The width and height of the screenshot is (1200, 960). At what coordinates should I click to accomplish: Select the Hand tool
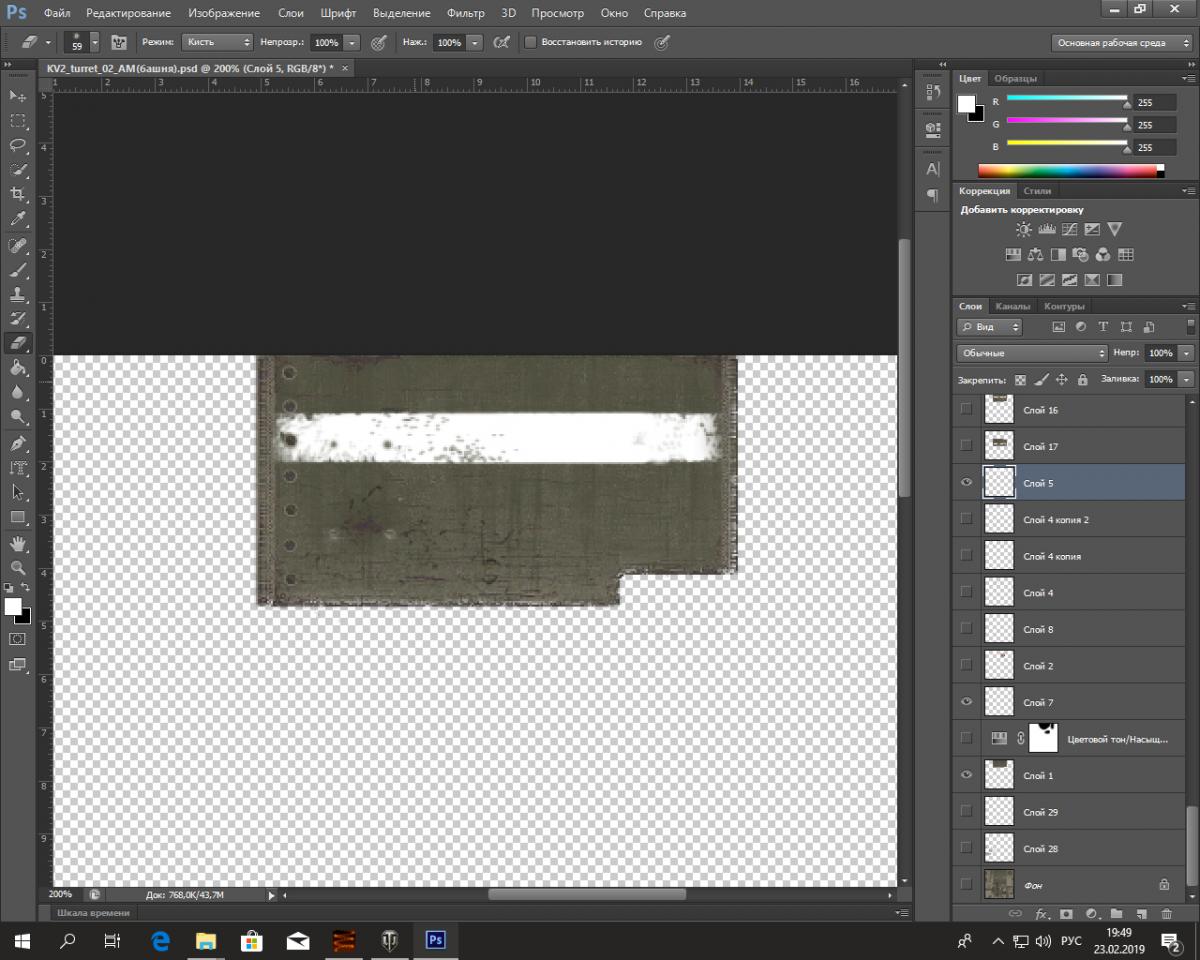(18, 543)
